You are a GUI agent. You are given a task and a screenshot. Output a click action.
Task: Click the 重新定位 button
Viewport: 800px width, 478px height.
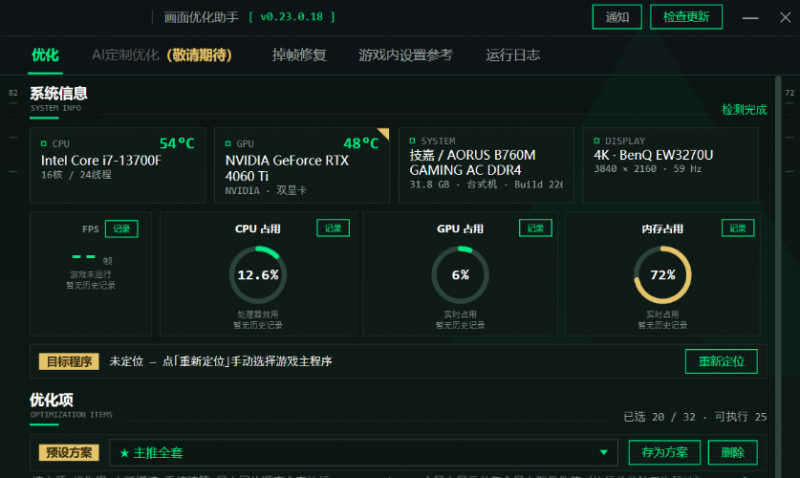721,361
